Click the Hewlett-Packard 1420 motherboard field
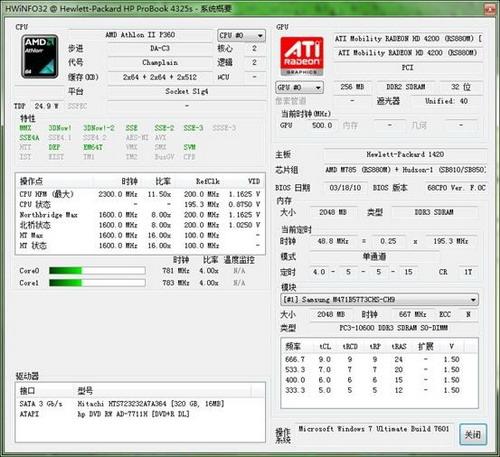Image resolution: width=500 pixels, height=457 pixels. click(405, 154)
